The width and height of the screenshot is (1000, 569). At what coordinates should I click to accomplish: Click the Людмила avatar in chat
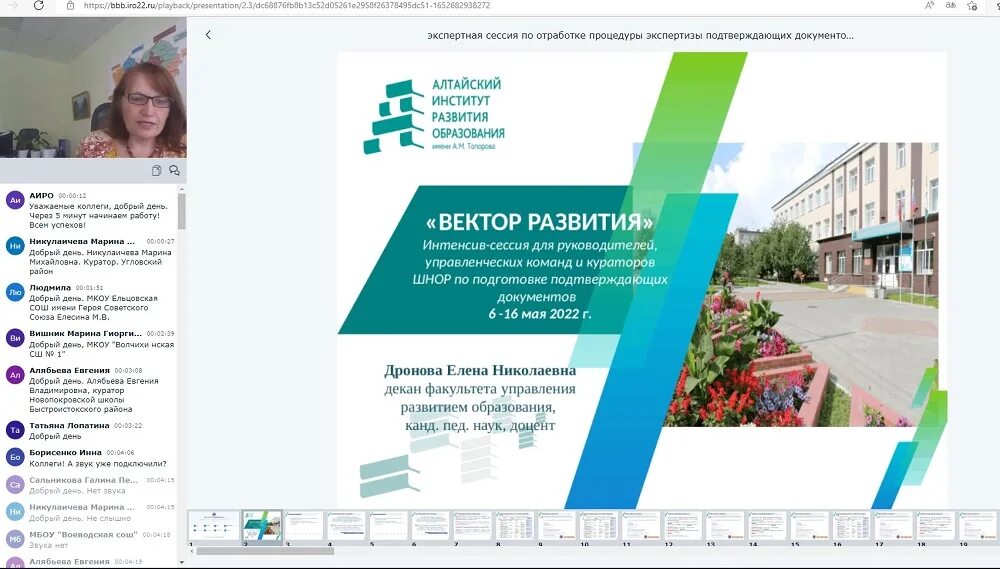pyautogui.click(x=15, y=292)
